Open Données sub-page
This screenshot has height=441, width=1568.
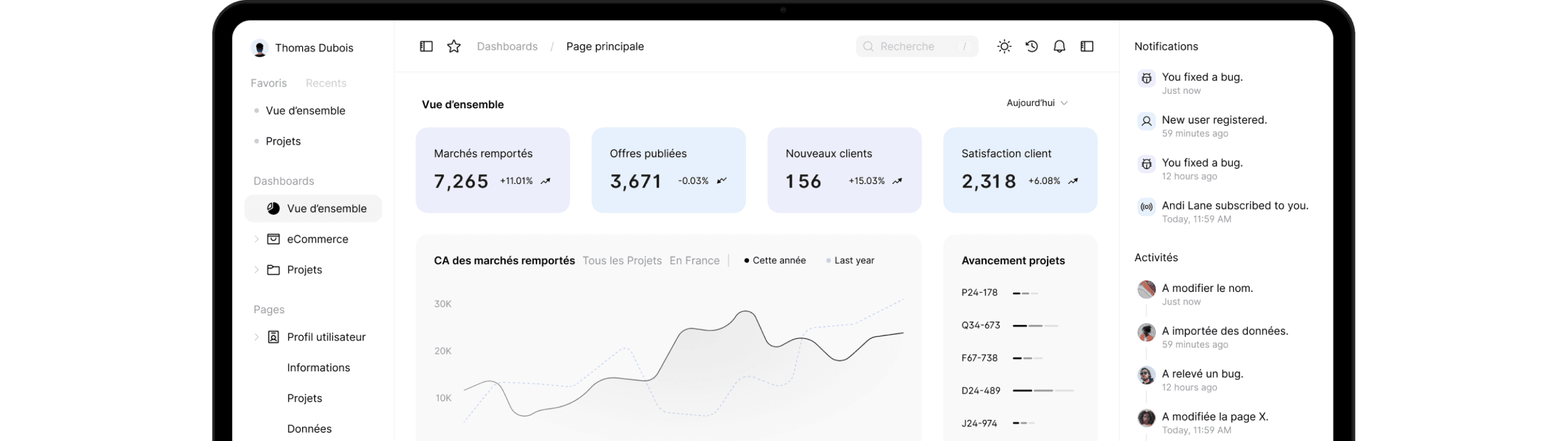(x=309, y=429)
